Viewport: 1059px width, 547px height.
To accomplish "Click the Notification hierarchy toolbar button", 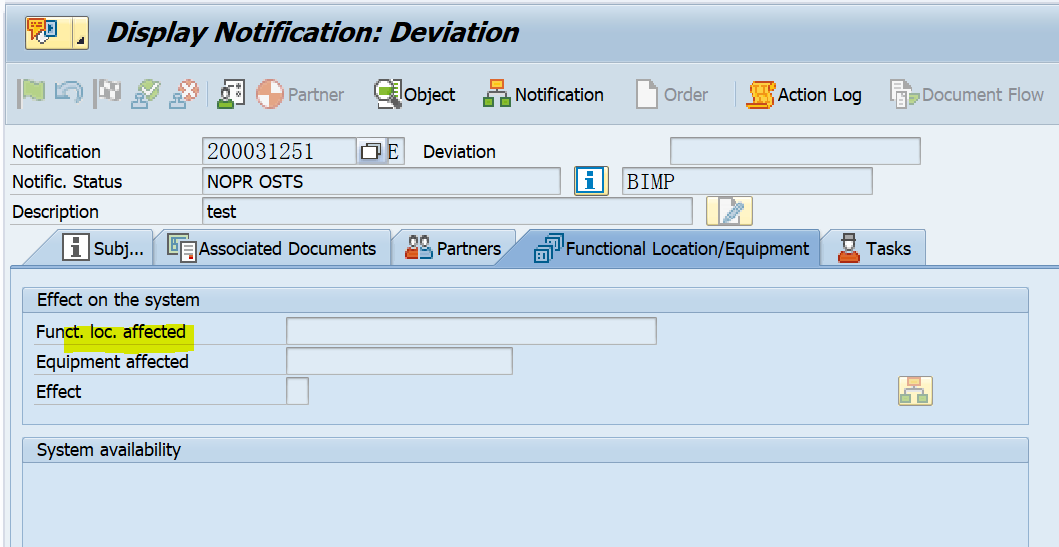I will (x=543, y=95).
